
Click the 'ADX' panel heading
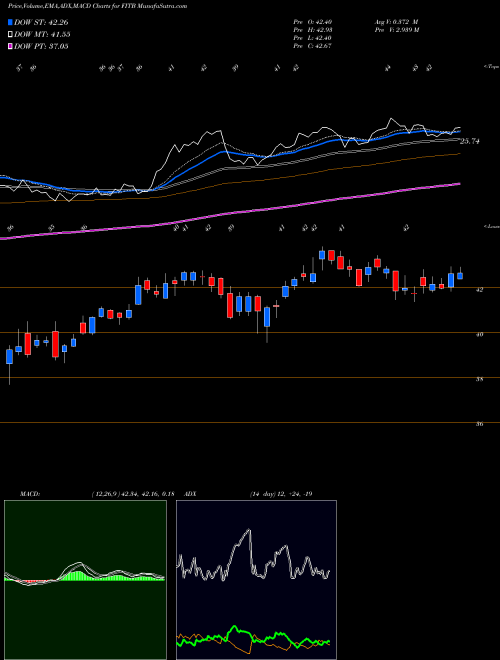[190, 494]
